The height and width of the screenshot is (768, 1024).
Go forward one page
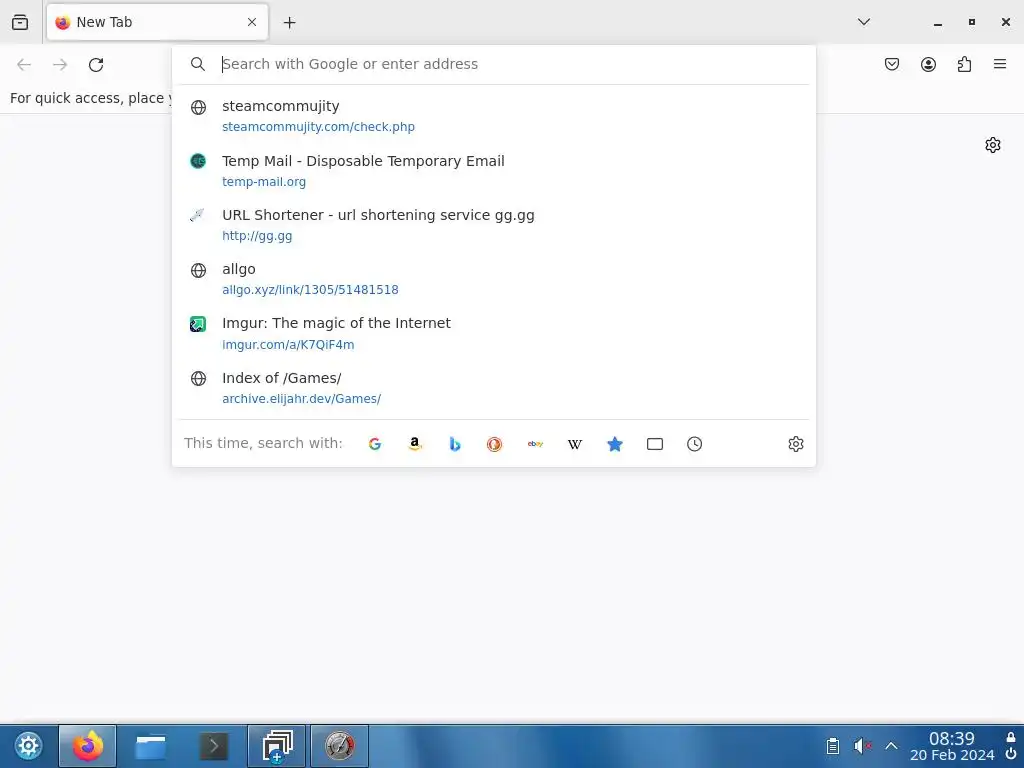point(60,64)
